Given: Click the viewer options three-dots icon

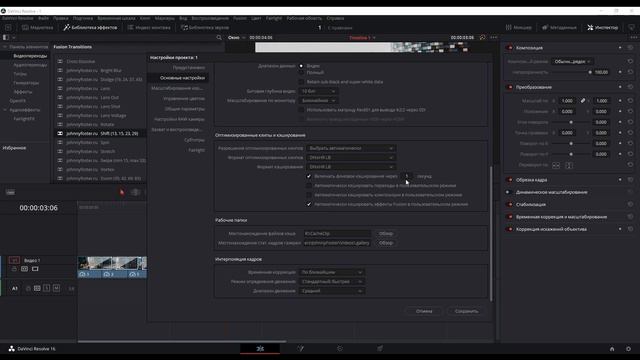Looking at the screenshot, I should point(494,38).
